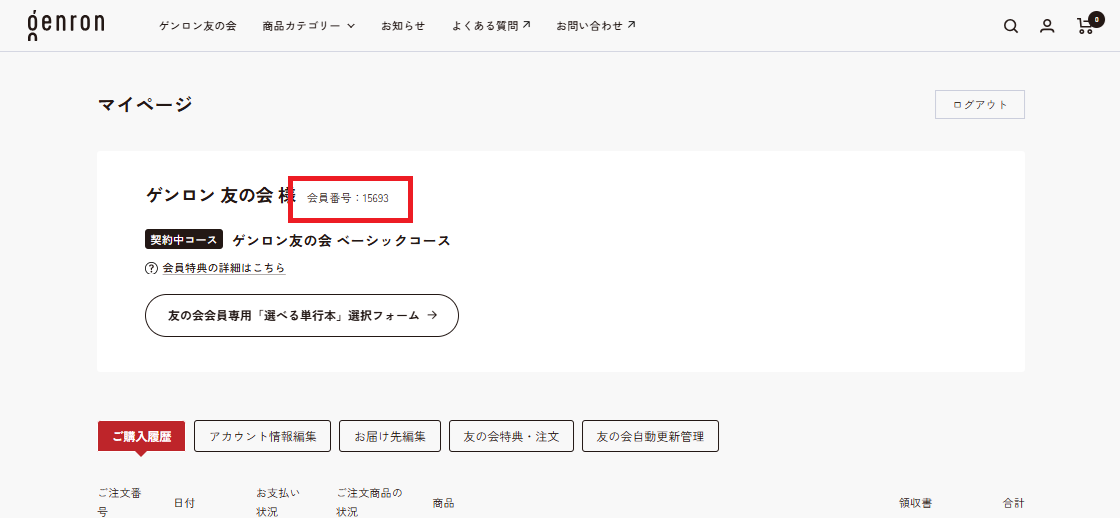The image size is (1120, 518).
Task: Click the 領収書 column header
Action: pyautogui.click(x=915, y=503)
